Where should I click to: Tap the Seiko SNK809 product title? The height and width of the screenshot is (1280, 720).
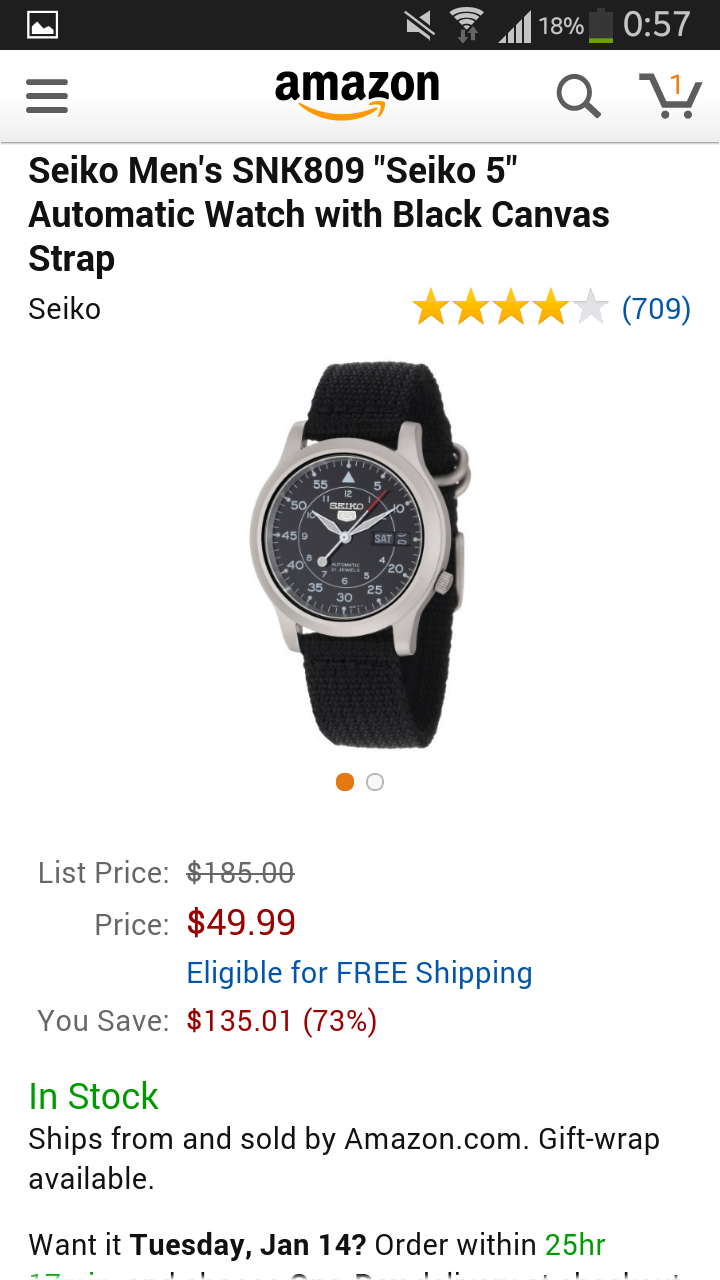pyautogui.click(x=320, y=215)
